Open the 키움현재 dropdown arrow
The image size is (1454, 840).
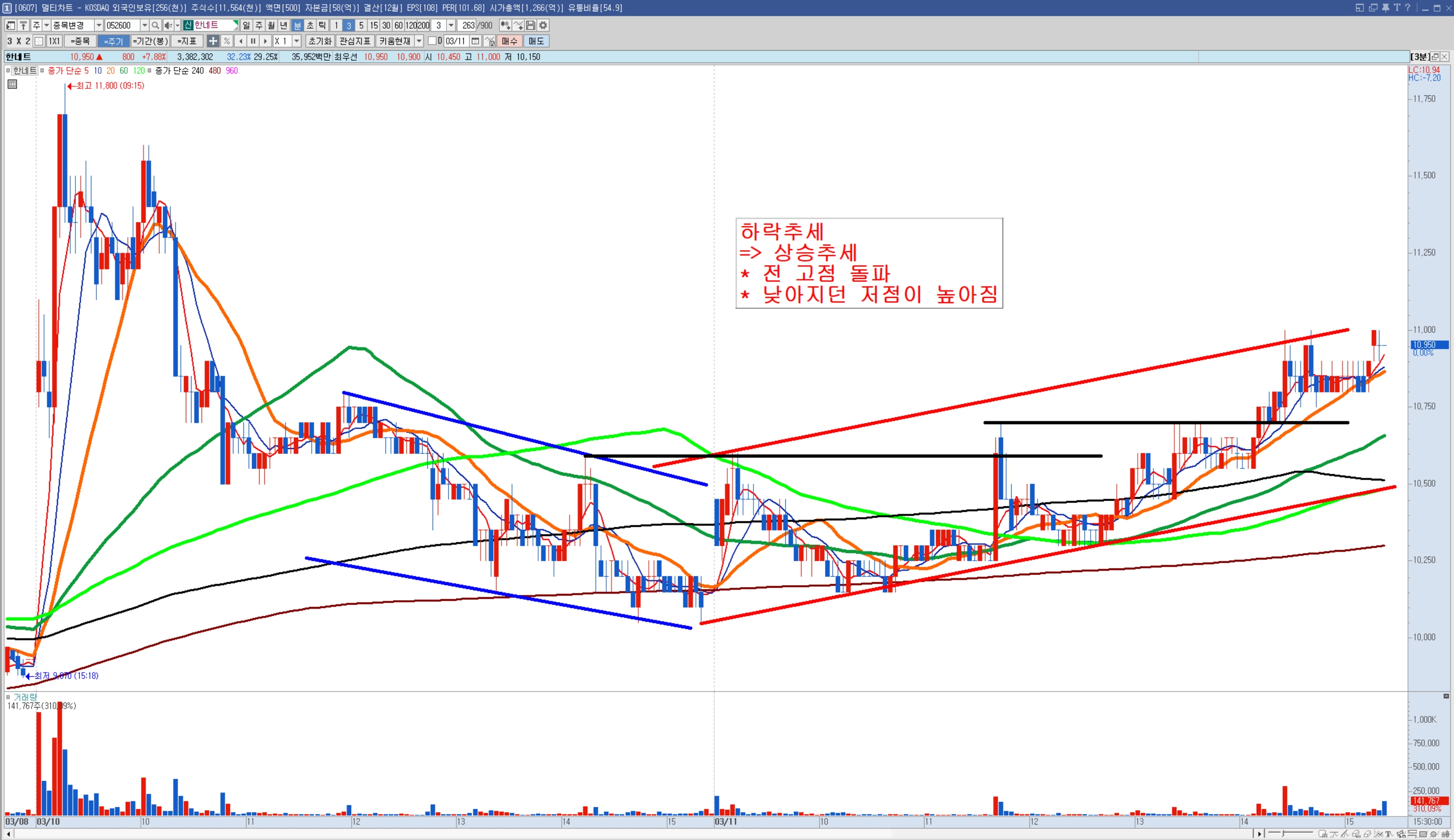[x=419, y=41]
